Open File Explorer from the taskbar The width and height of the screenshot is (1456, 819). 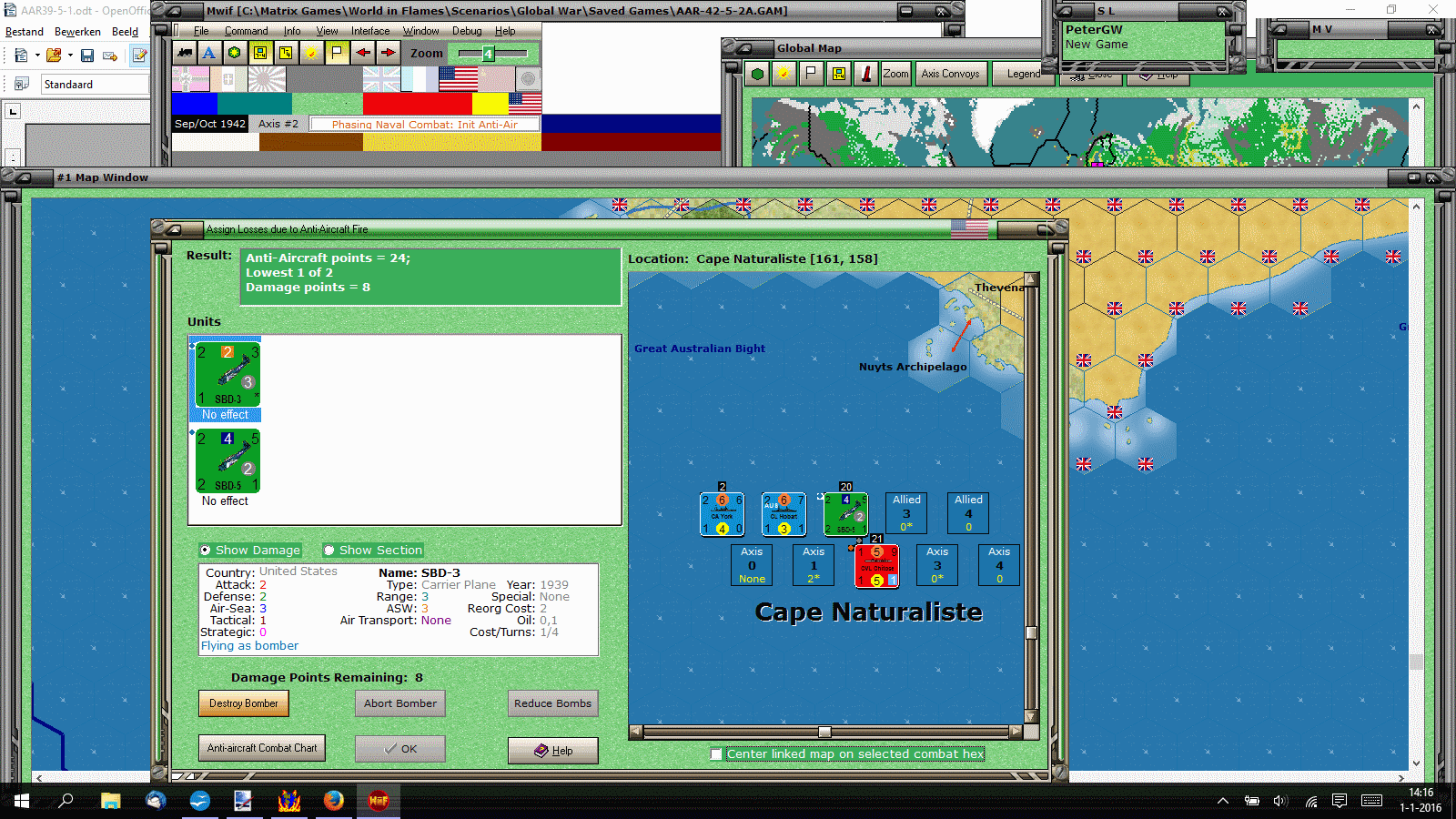(x=111, y=800)
